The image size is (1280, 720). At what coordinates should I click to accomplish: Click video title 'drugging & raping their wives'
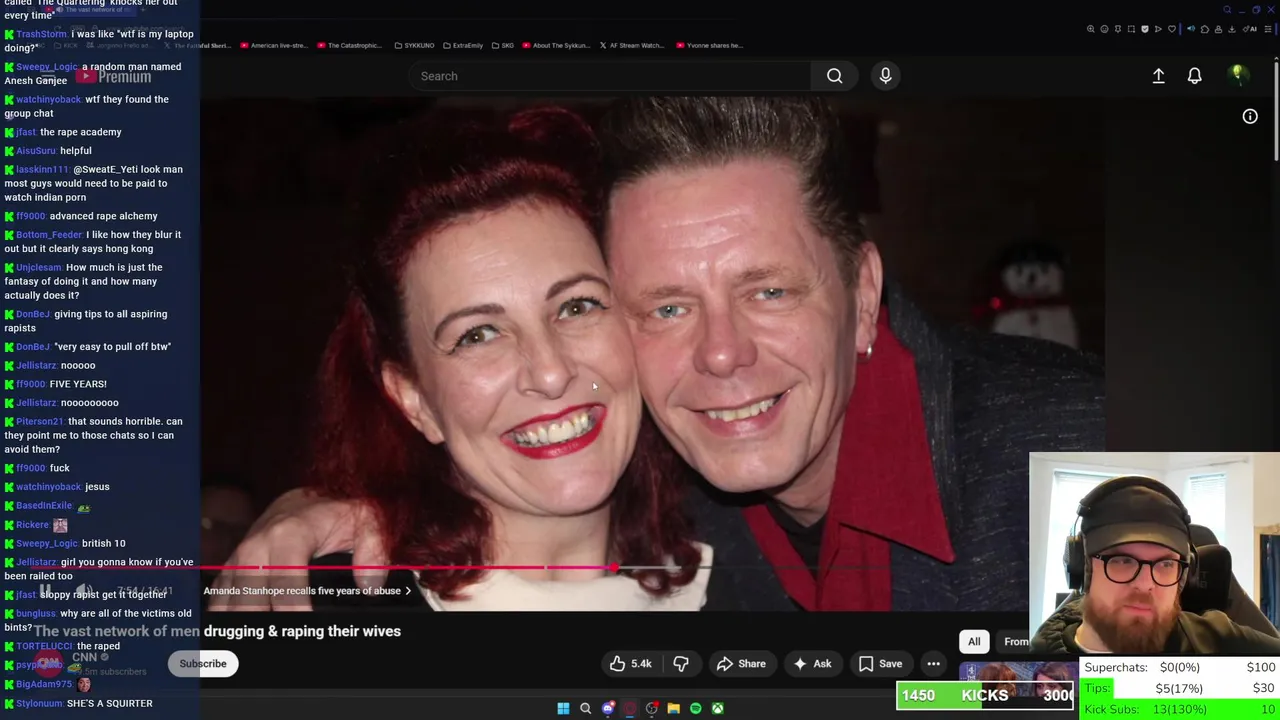point(302,631)
